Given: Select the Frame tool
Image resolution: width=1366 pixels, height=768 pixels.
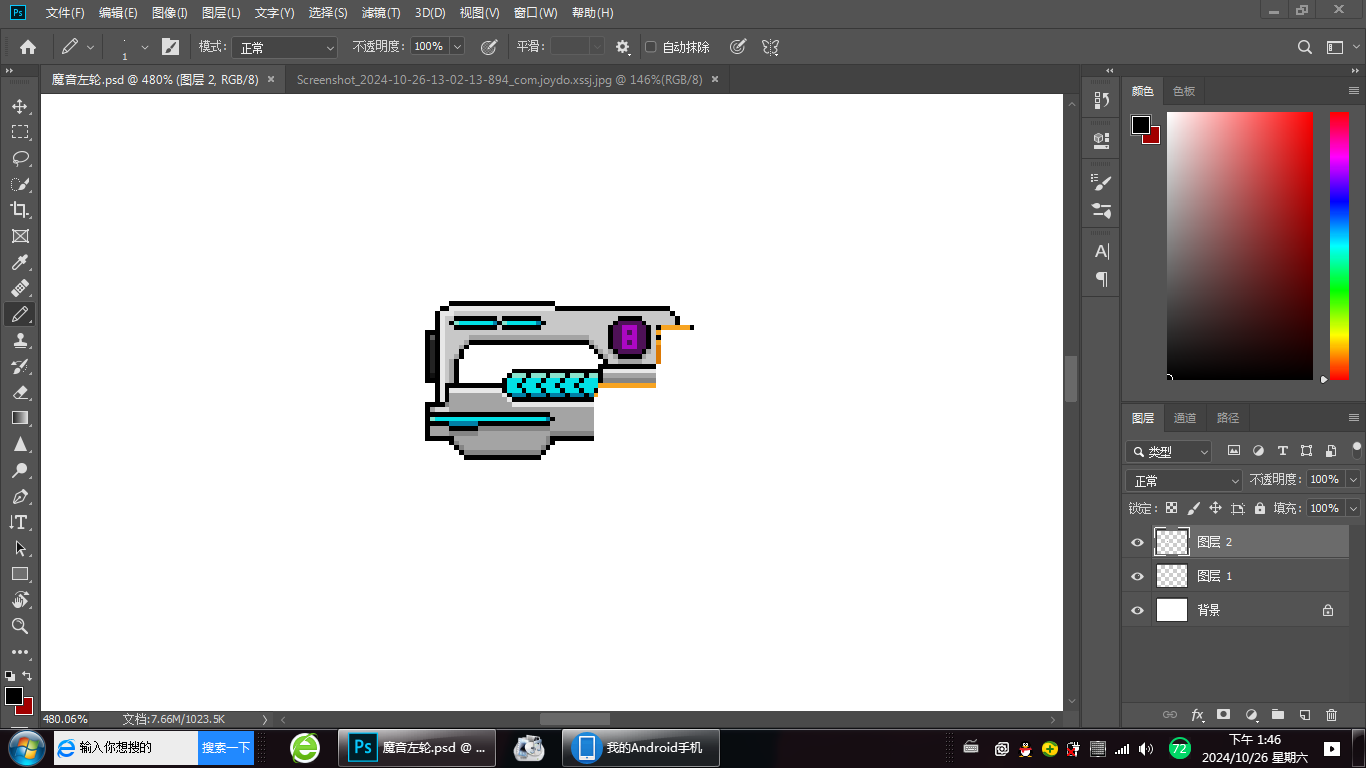Looking at the screenshot, I should (19, 236).
